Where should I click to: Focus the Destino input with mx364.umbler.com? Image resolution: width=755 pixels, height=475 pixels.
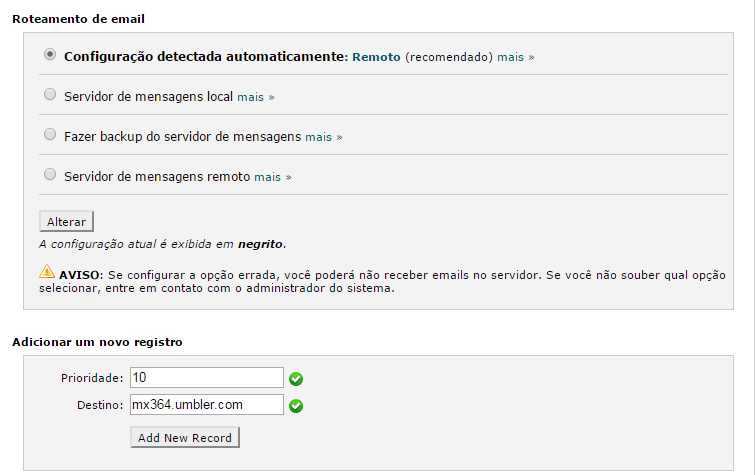207,404
